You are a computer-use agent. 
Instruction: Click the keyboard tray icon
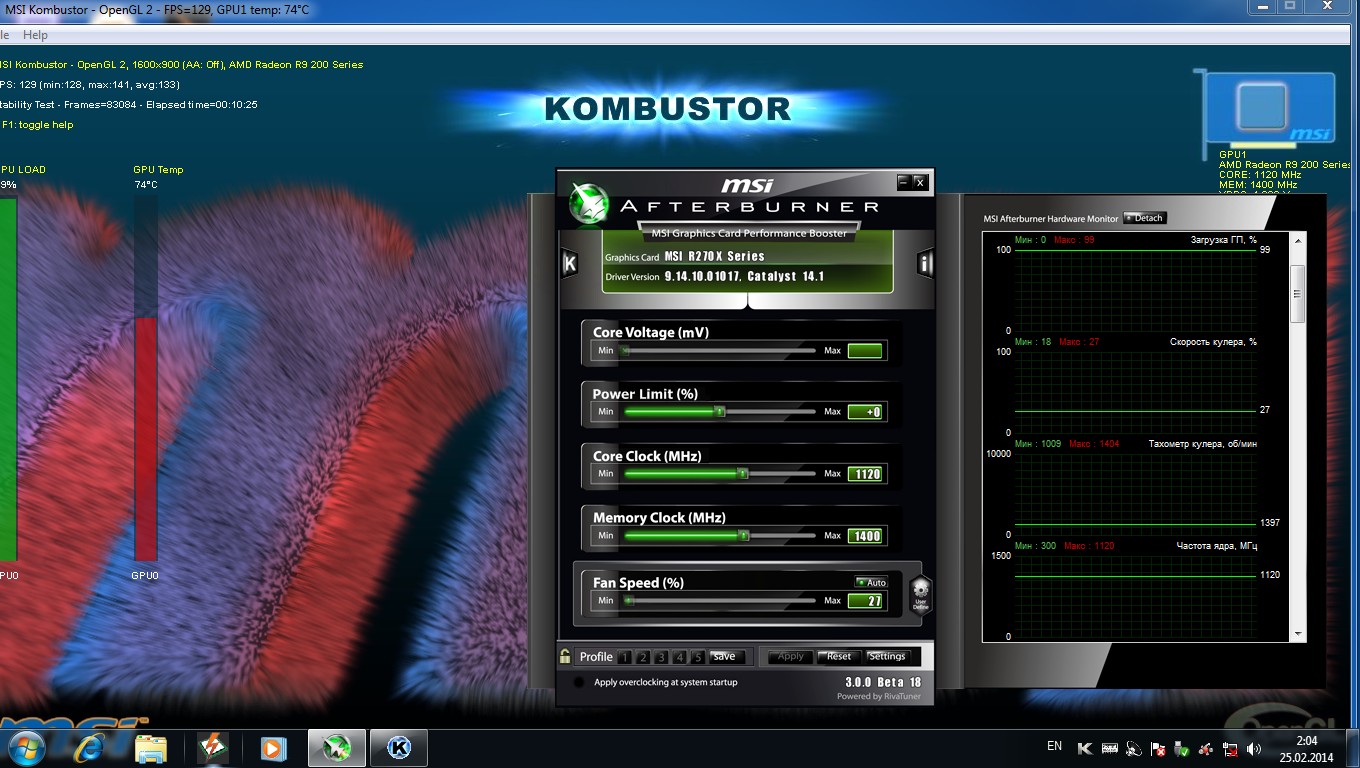1110,748
